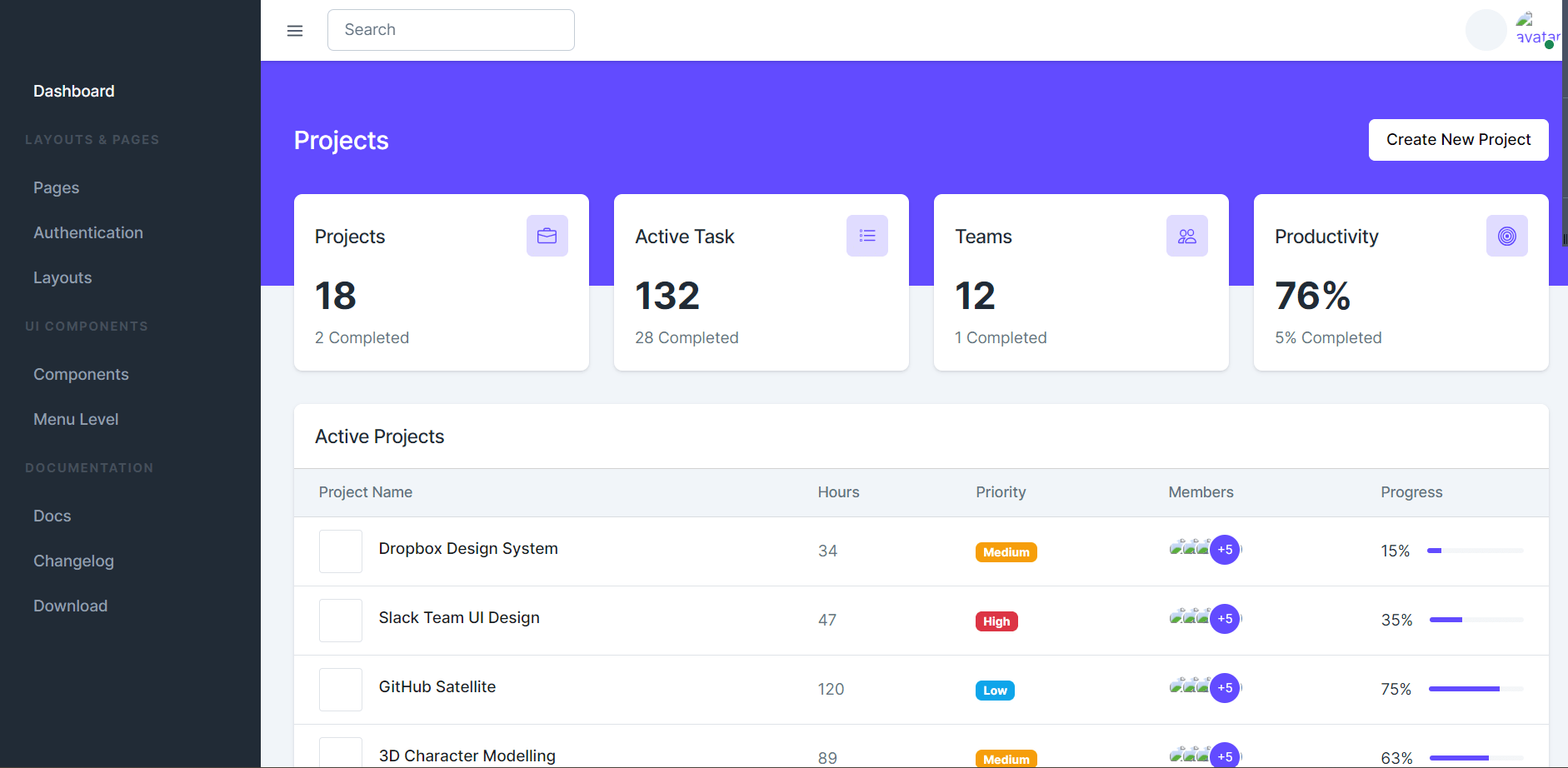Click the Priority column header
The height and width of the screenshot is (768, 1568).
(1001, 492)
